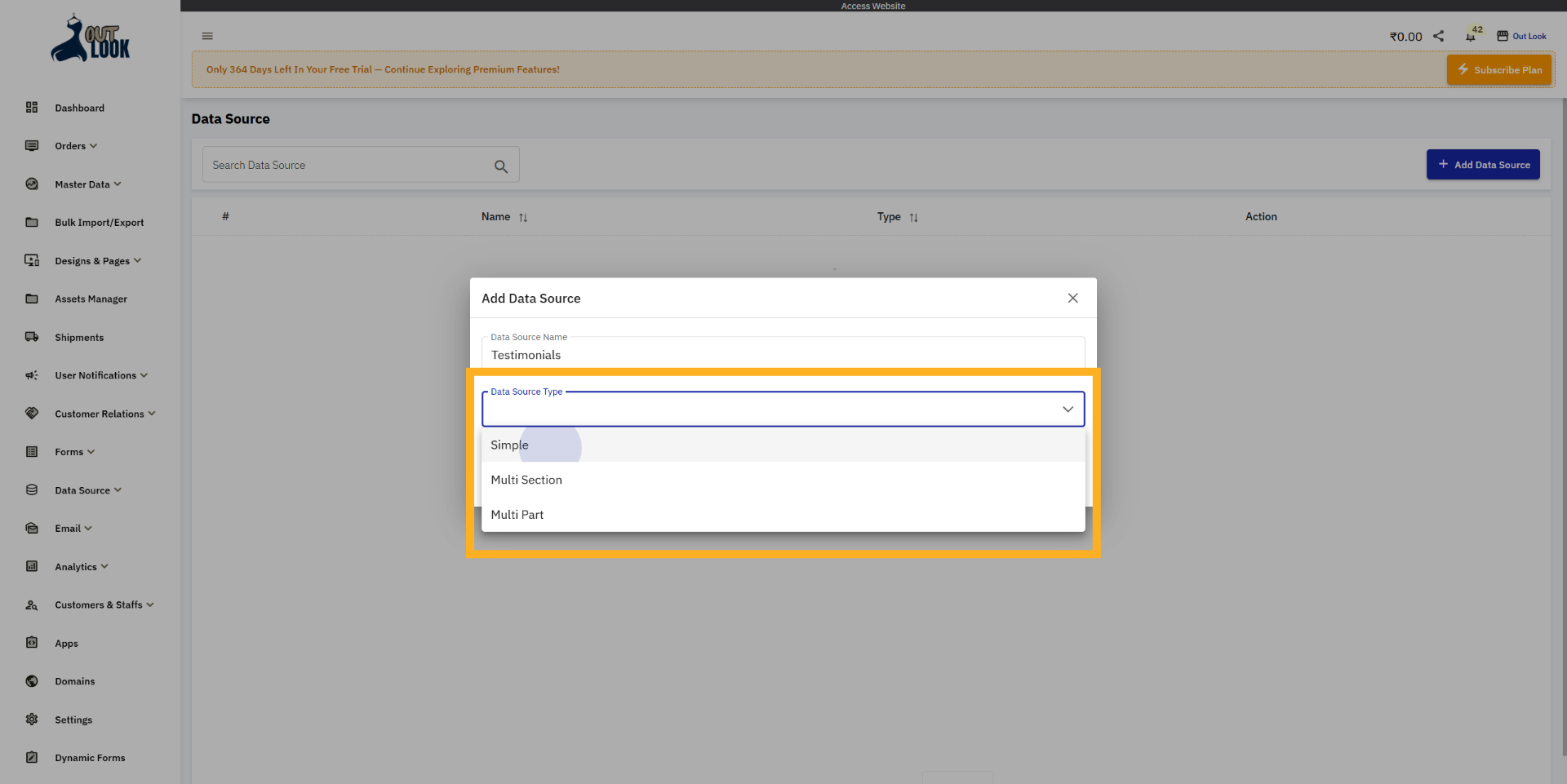This screenshot has height=784, width=1567.
Task: Open the Dynamic Forms sidebar item
Action: coord(89,757)
